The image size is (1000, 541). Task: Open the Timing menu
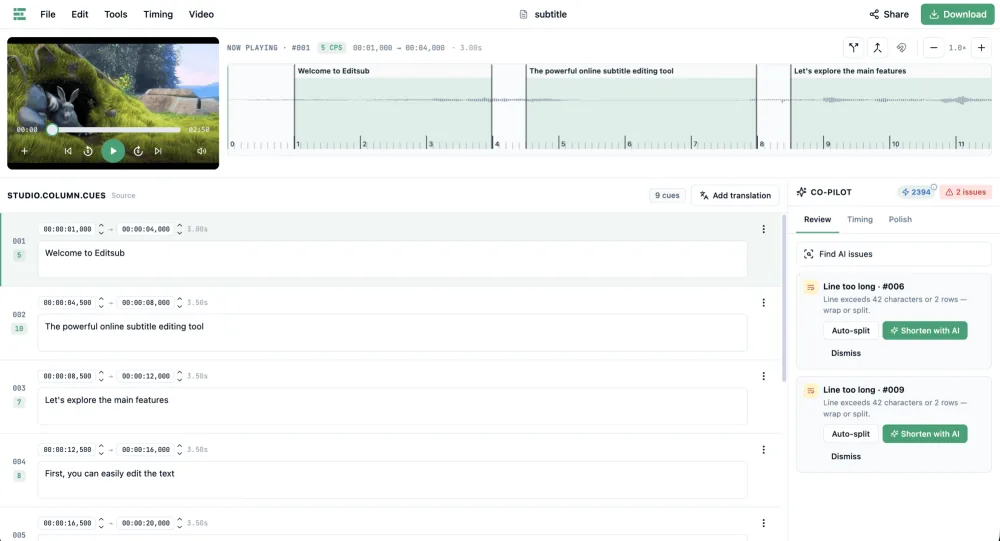coord(158,14)
